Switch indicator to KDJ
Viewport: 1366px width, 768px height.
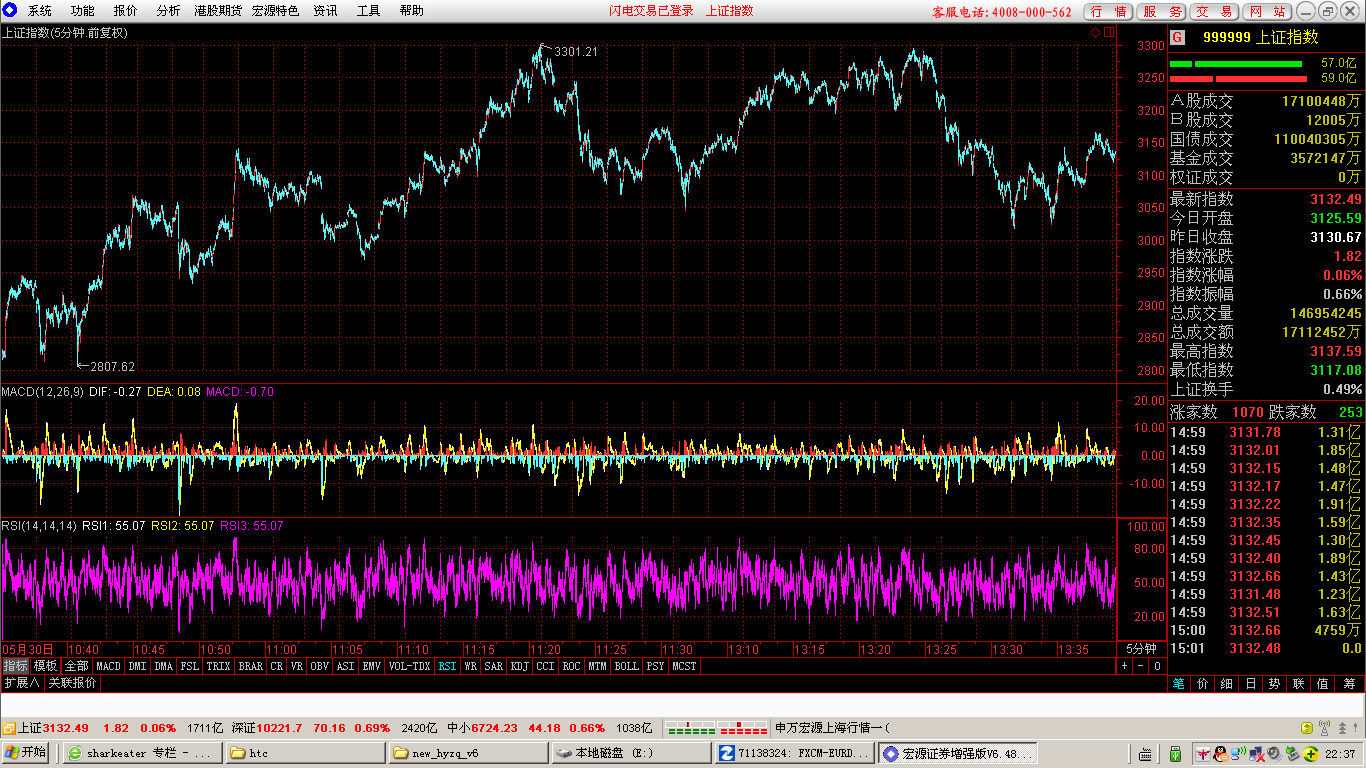pyautogui.click(x=519, y=666)
